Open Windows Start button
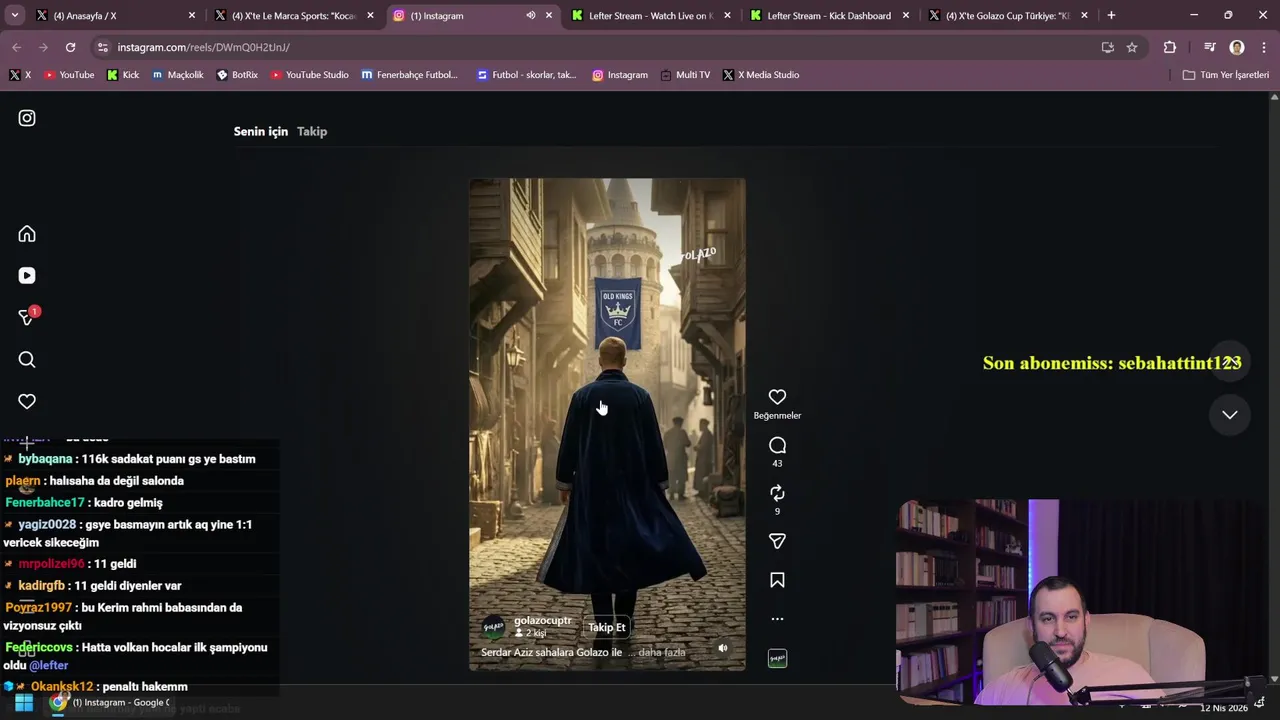The width and height of the screenshot is (1280, 720). coord(24,703)
